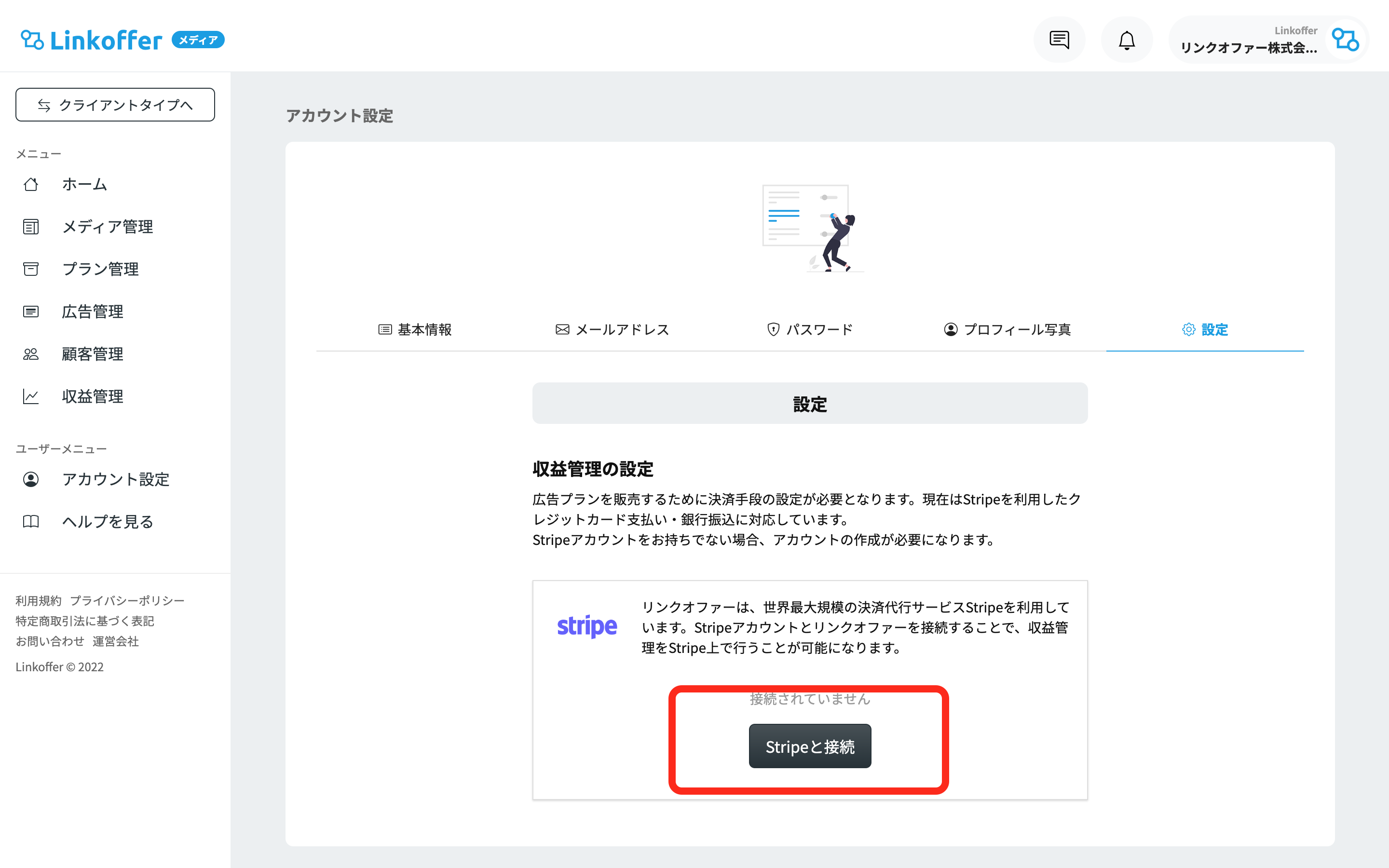Click the archive icon beside プラン管理

(x=31, y=269)
